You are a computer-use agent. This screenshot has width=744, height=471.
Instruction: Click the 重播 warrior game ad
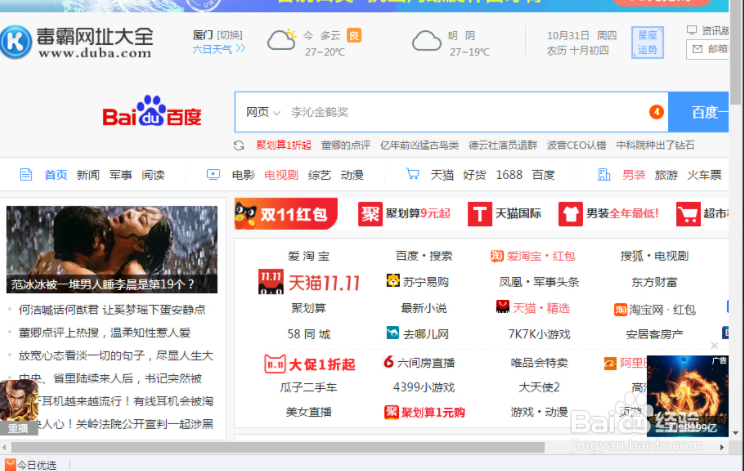[x=19, y=407]
